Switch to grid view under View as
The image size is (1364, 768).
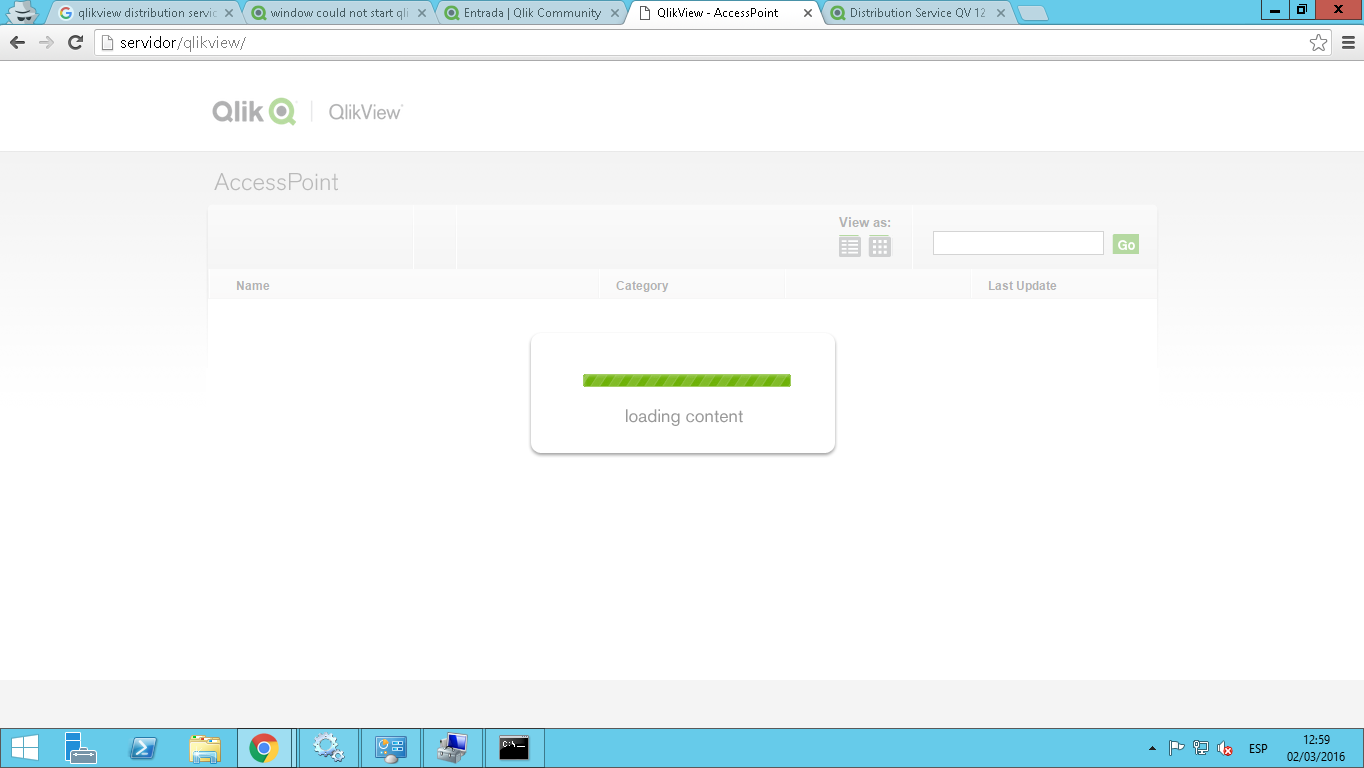click(x=880, y=246)
